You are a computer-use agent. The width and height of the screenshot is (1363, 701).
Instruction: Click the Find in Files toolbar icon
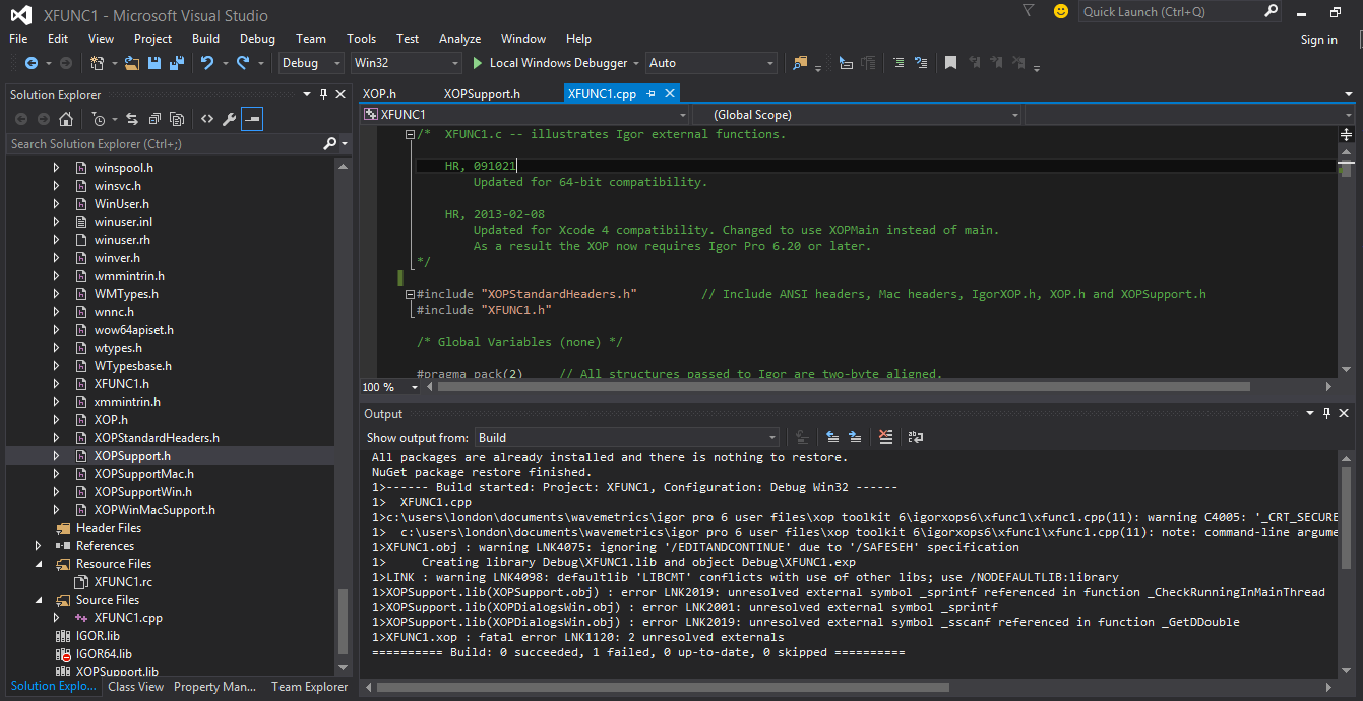click(x=800, y=63)
